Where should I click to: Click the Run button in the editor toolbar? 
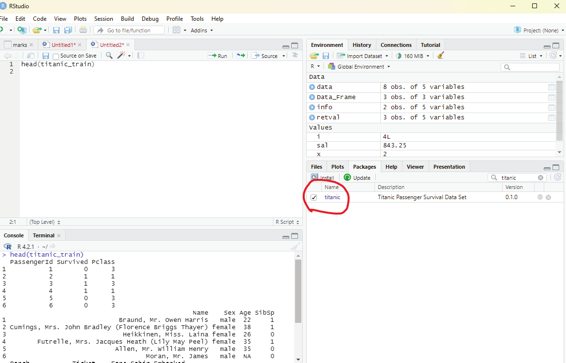pyautogui.click(x=218, y=56)
